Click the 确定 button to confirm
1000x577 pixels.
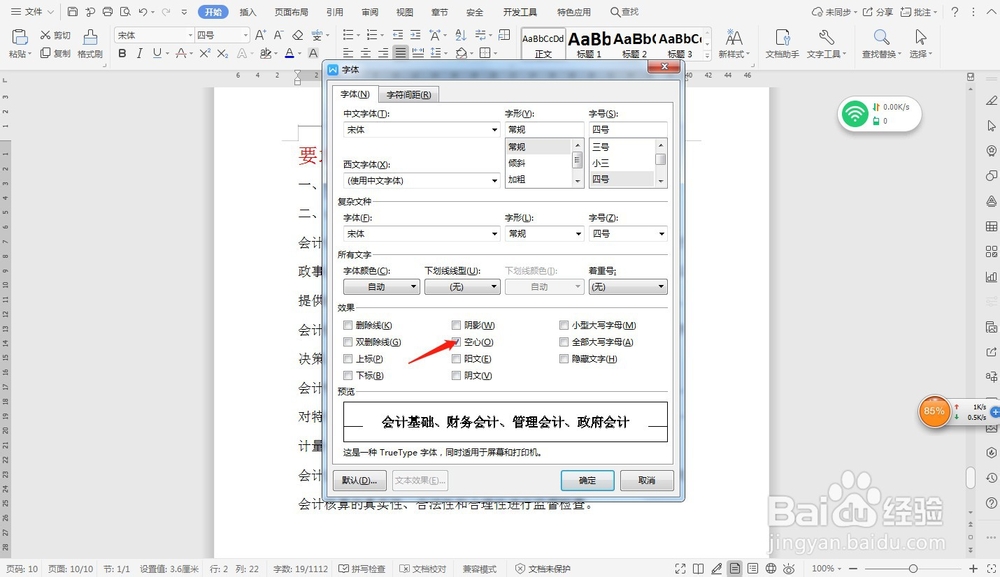(587, 481)
